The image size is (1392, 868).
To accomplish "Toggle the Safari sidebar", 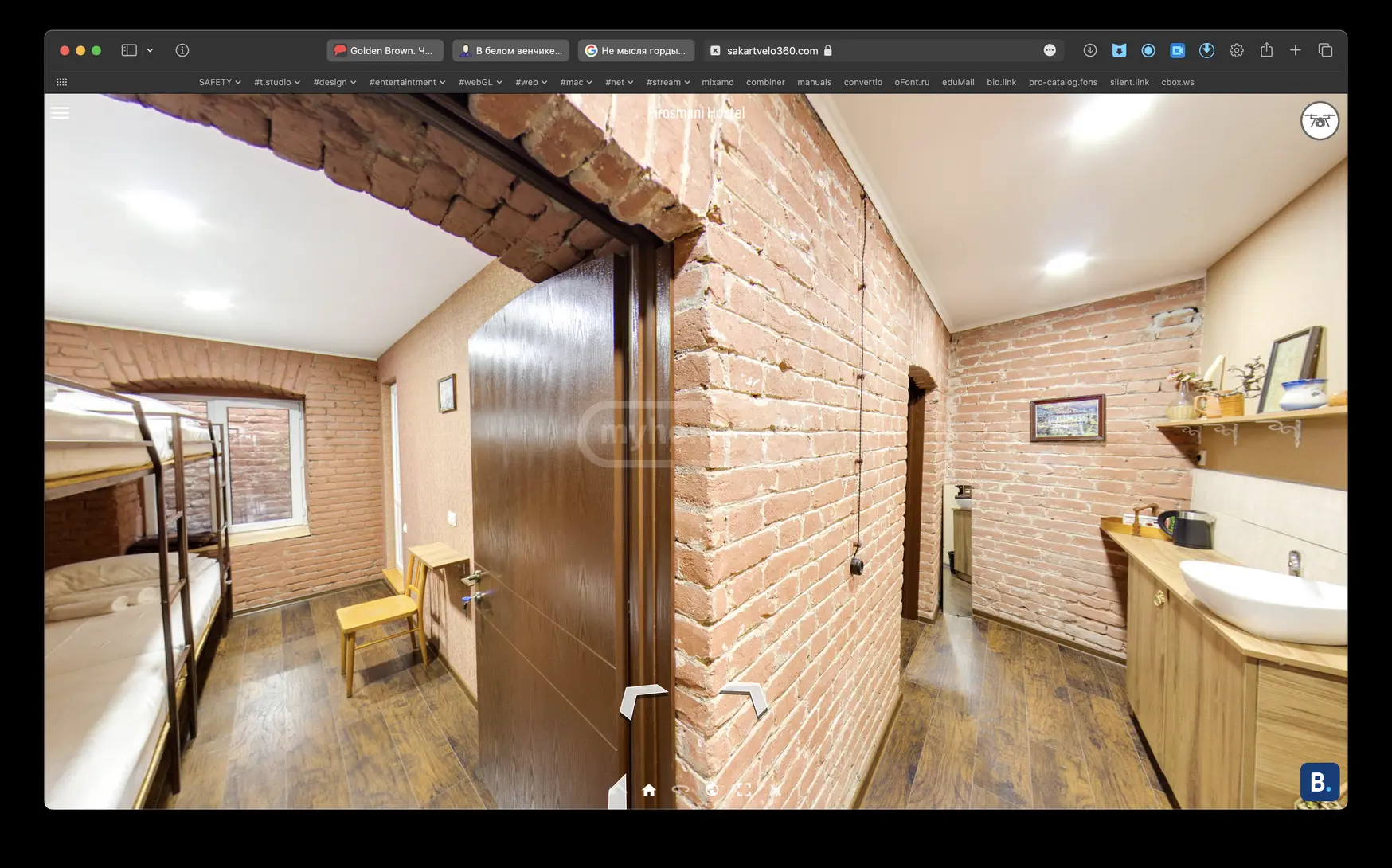I will point(129,50).
